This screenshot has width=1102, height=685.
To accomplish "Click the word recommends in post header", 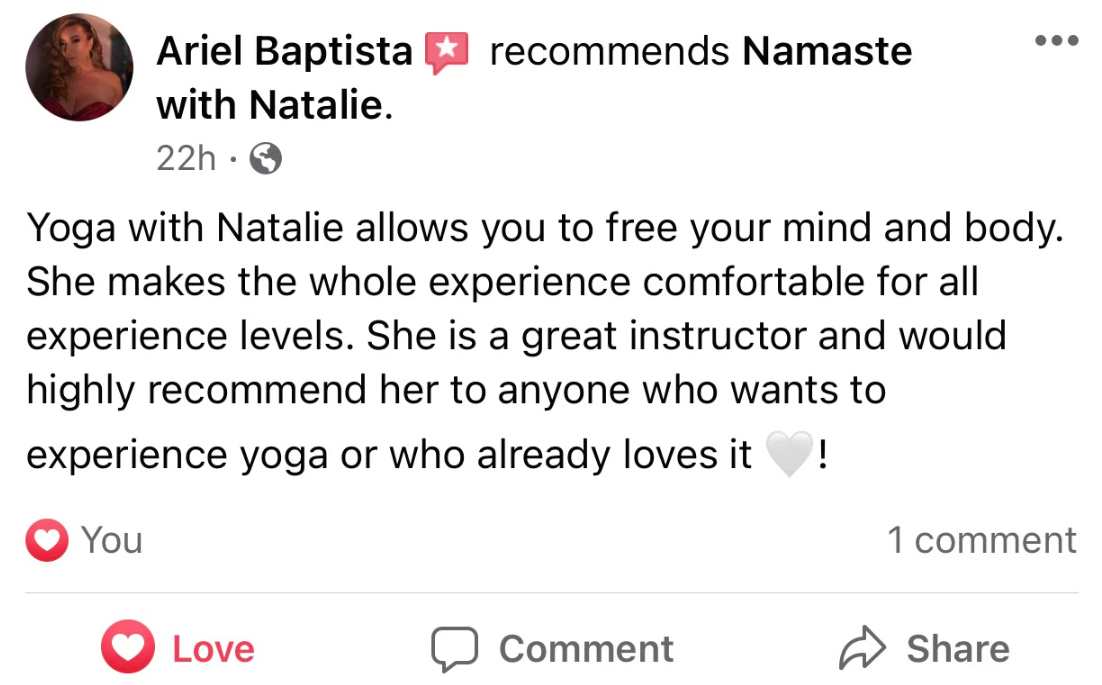I will (x=609, y=52).
